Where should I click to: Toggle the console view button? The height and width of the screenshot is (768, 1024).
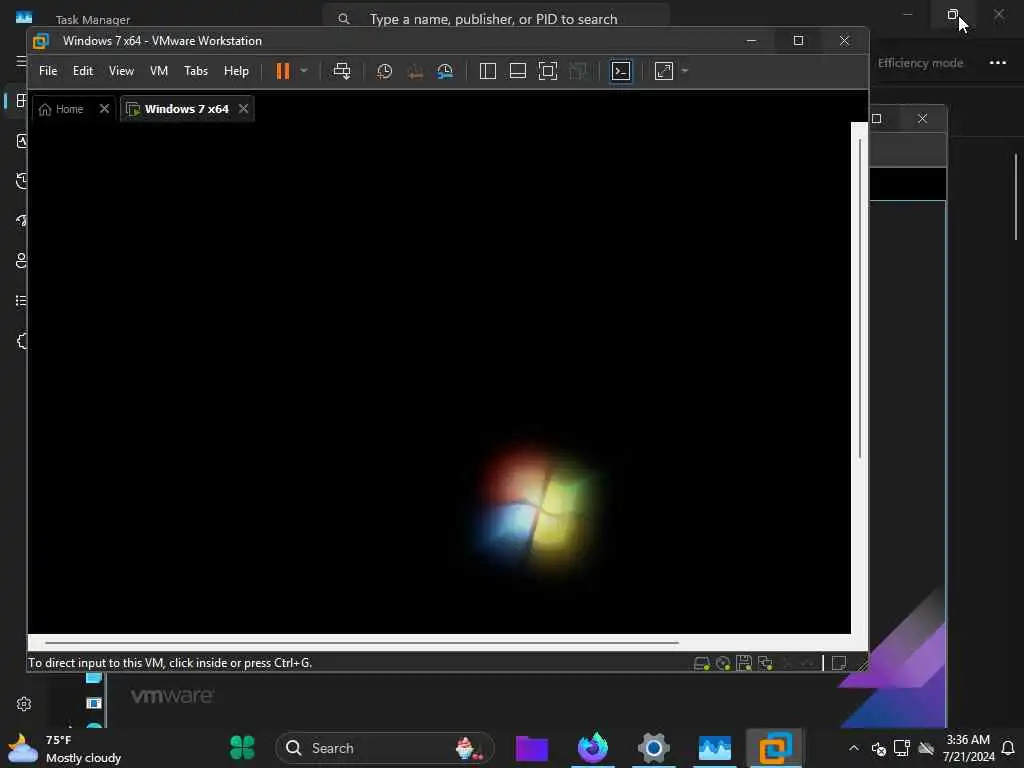(x=620, y=71)
